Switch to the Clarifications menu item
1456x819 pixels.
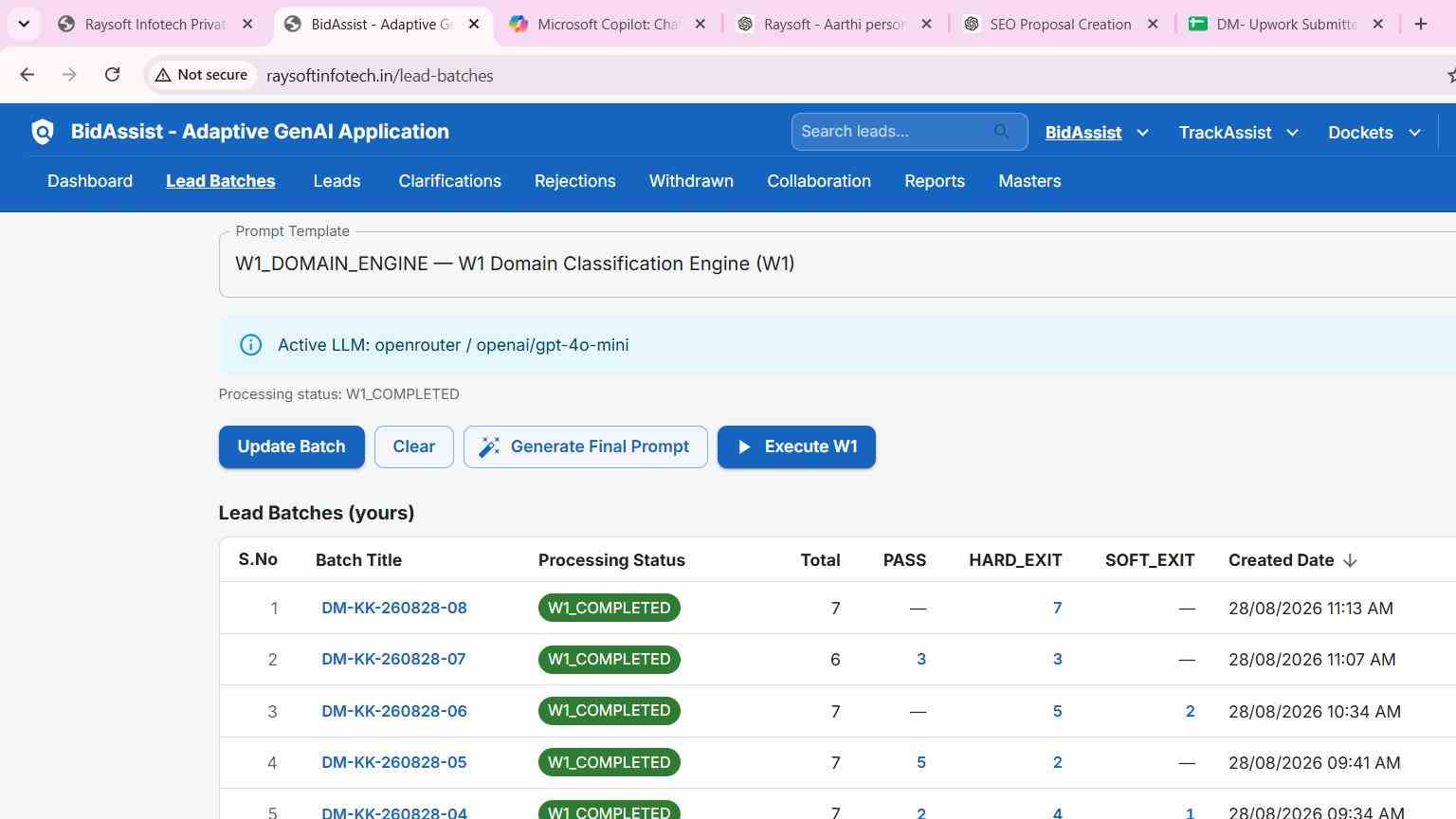[449, 181]
